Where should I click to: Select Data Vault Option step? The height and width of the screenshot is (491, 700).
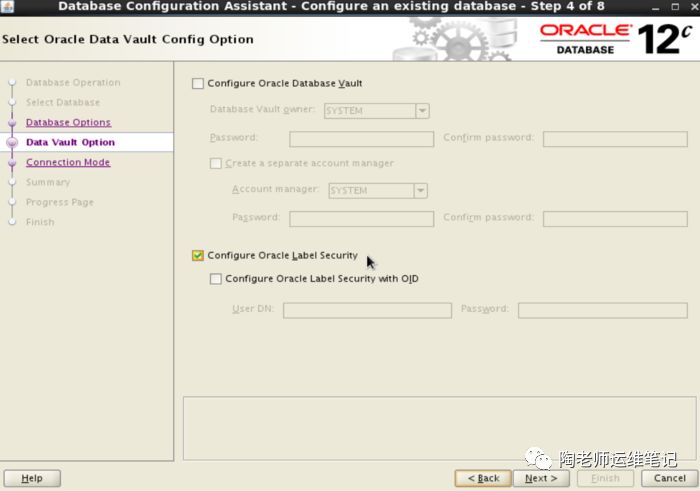(71, 142)
